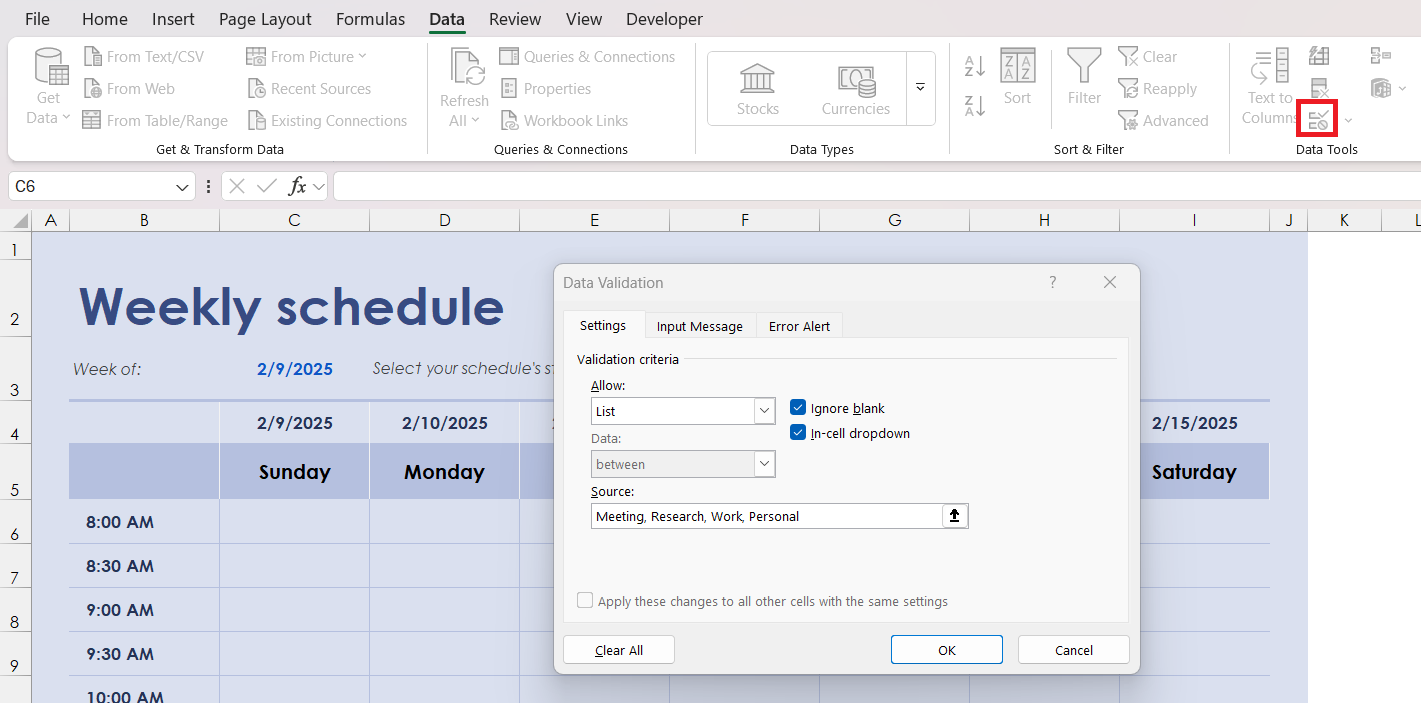1421x703 pixels.
Task: Choose From Text/CSV import
Action: pyautogui.click(x=144, y=57)
